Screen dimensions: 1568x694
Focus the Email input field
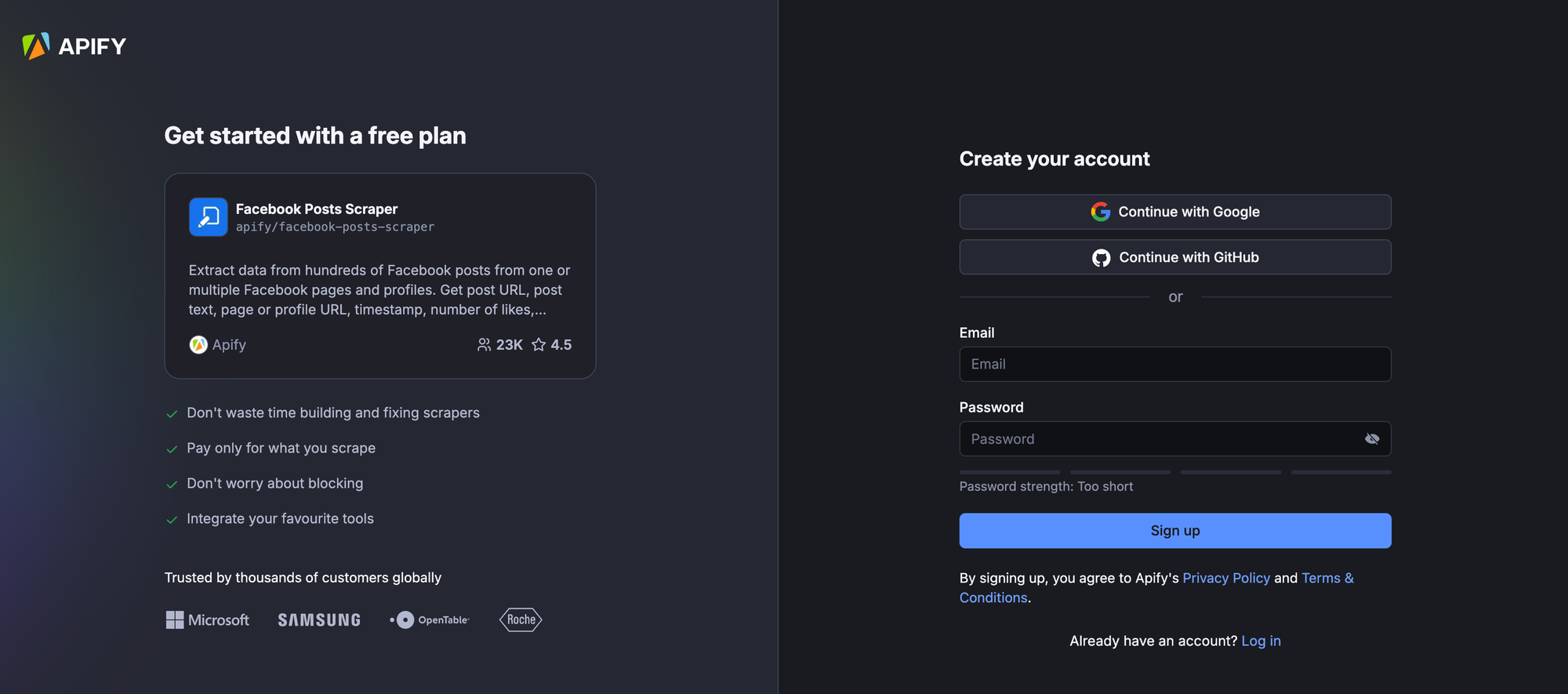(x=1175, y=364)
